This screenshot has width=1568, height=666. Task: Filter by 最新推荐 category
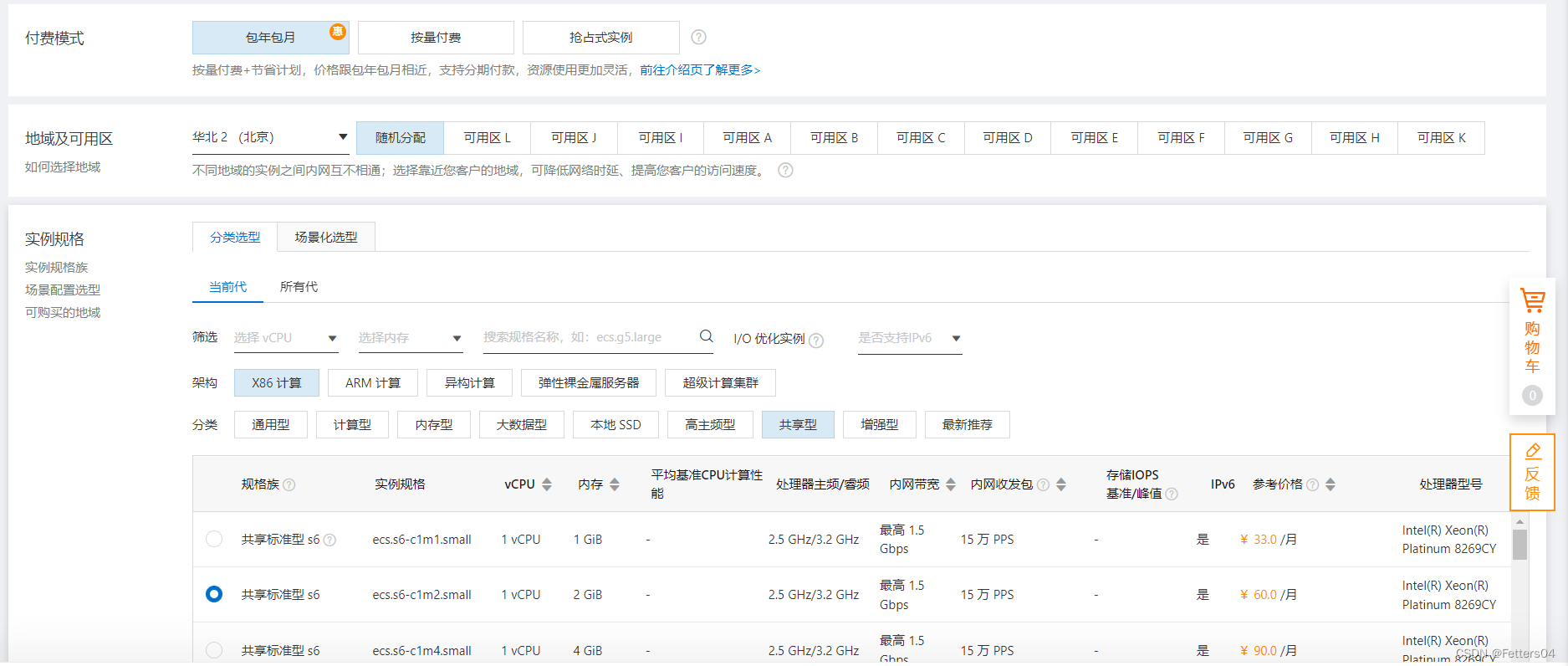coord(968,425)
